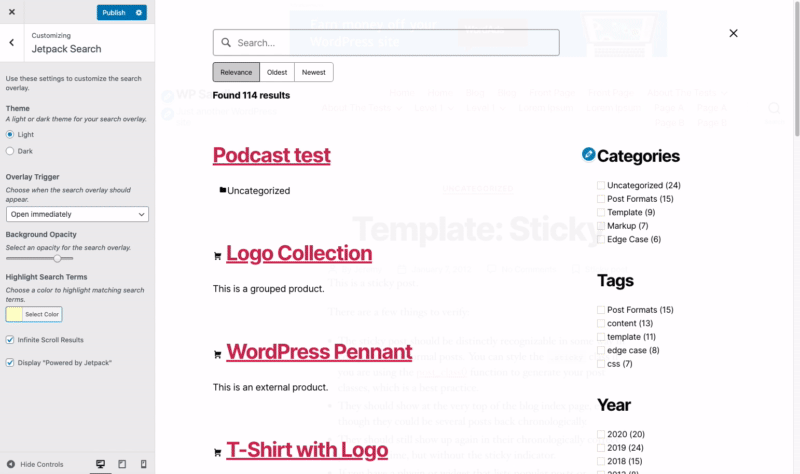Click the Publish button
800x474 pixels.
tap(114, 12)
